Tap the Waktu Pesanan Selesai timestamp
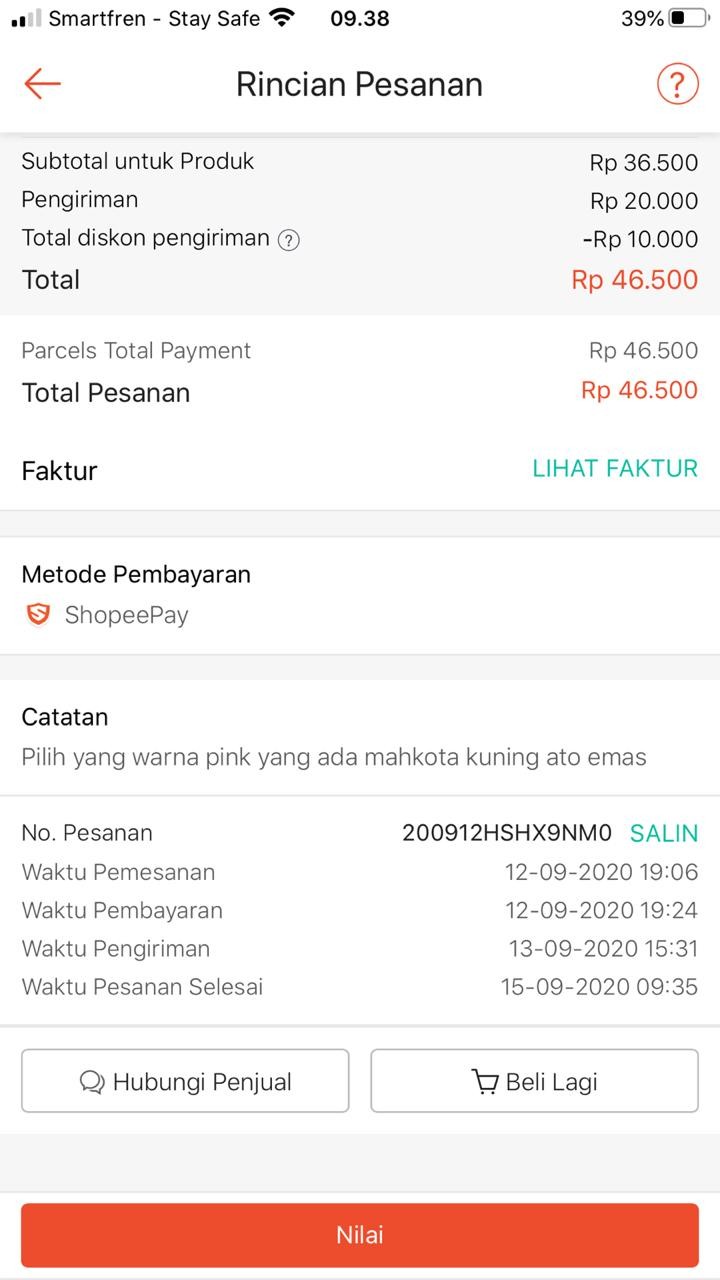 click(x=599, y=987)
